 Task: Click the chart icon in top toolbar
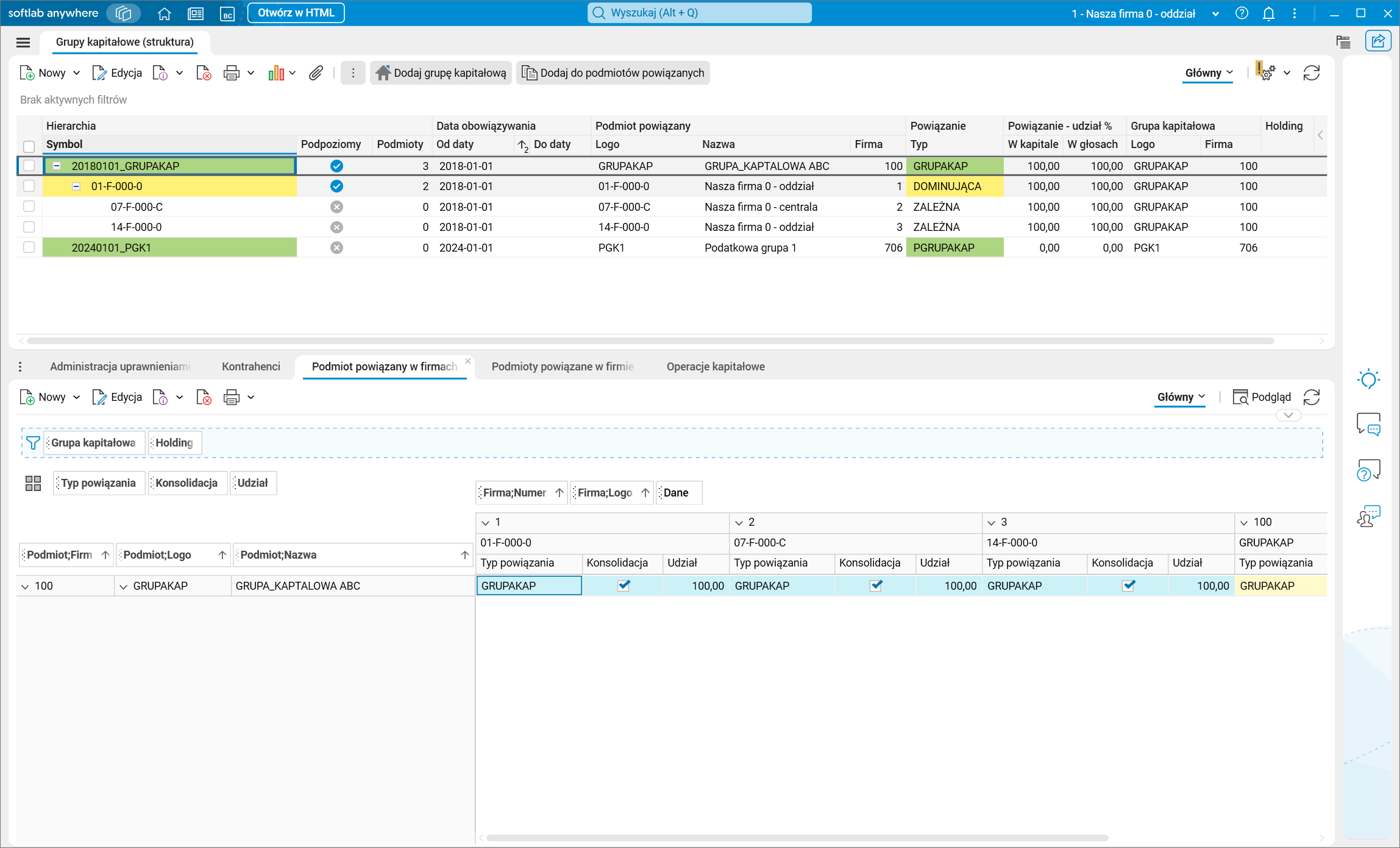click(x=276, y=73)
